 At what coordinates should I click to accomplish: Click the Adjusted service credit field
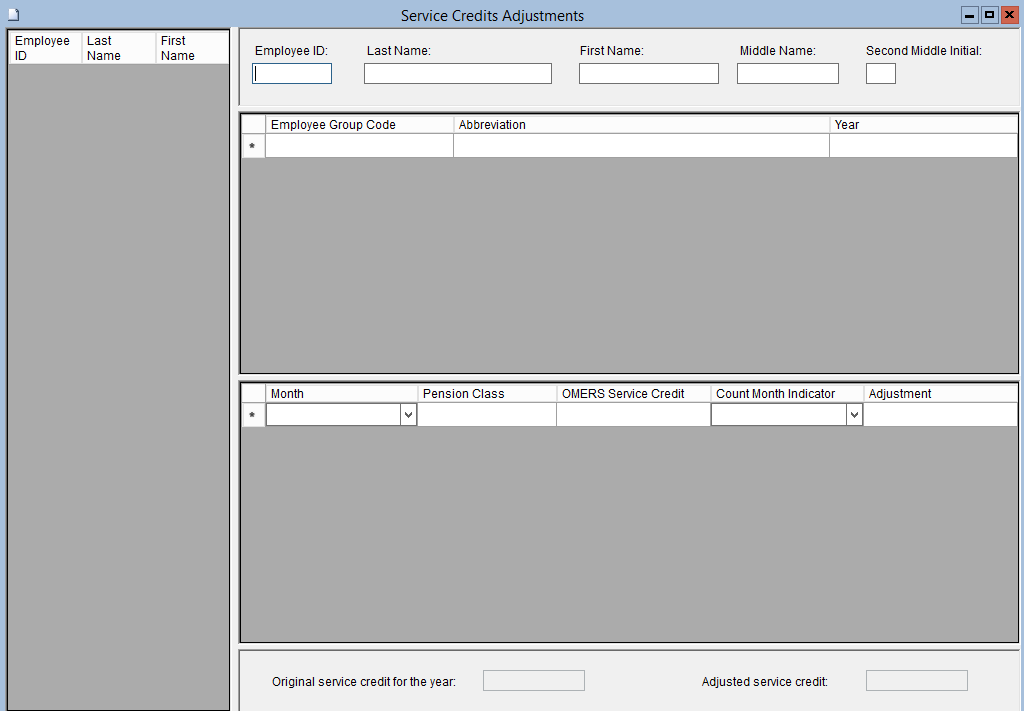916,681
